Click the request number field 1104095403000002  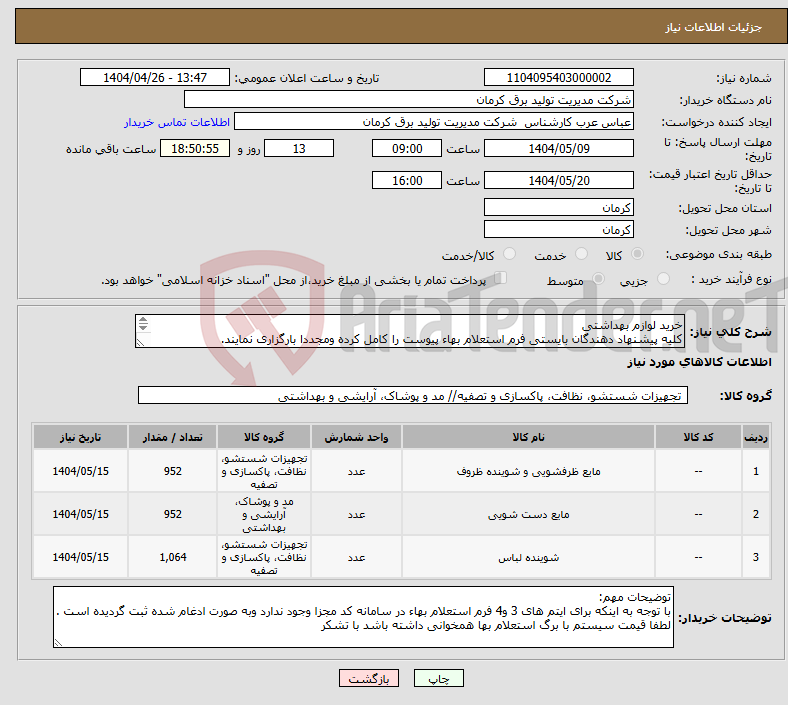point(558,78)
